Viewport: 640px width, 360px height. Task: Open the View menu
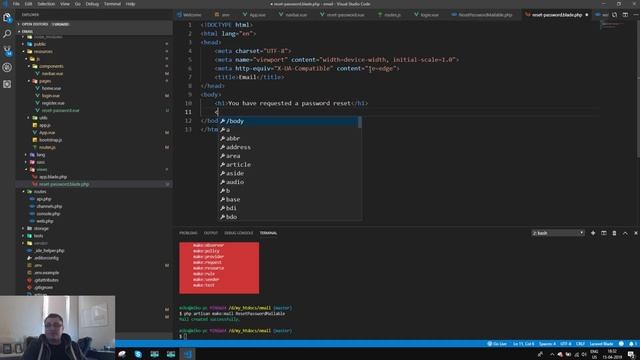65,4
